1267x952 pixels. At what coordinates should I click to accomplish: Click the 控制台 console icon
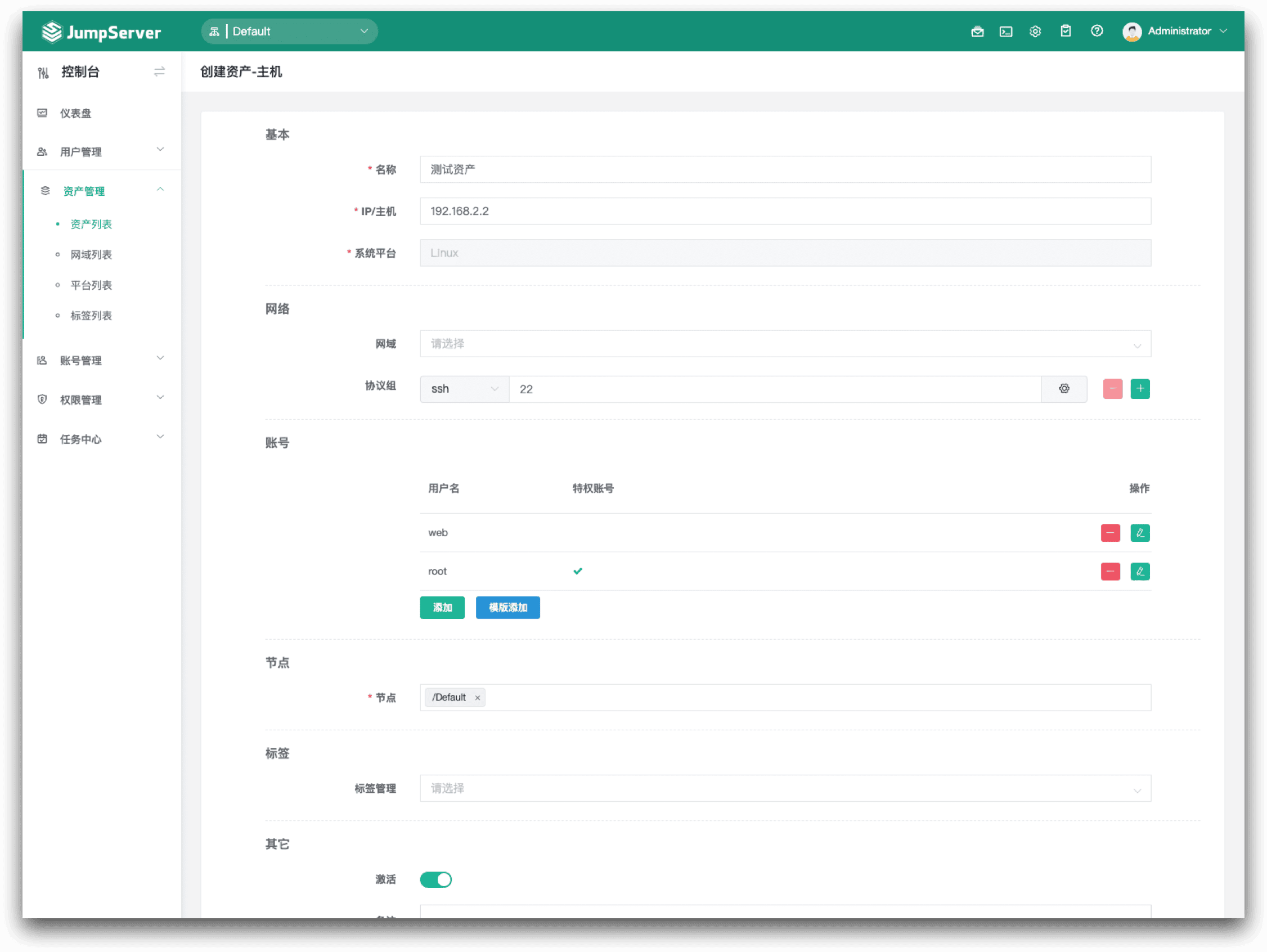43,72
